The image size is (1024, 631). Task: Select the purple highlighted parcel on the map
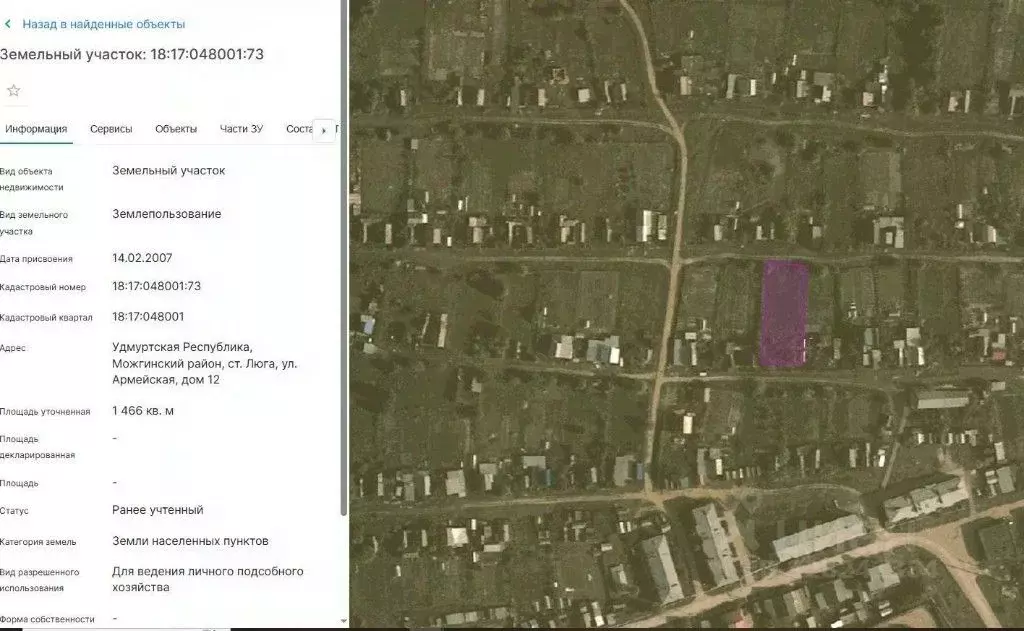[x=784, y=313]
